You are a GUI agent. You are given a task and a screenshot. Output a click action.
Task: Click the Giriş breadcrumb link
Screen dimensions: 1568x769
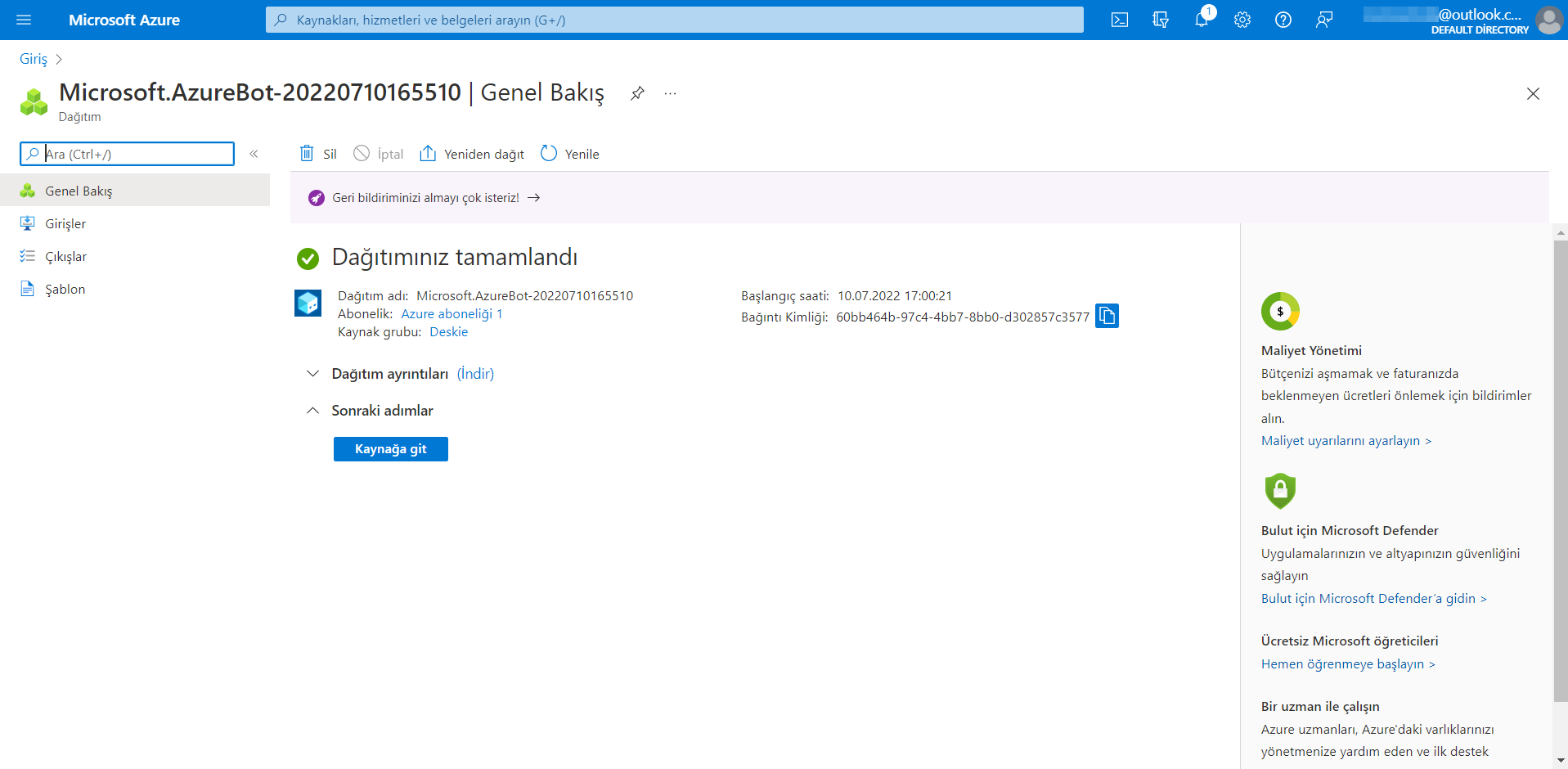coord(34,59)
